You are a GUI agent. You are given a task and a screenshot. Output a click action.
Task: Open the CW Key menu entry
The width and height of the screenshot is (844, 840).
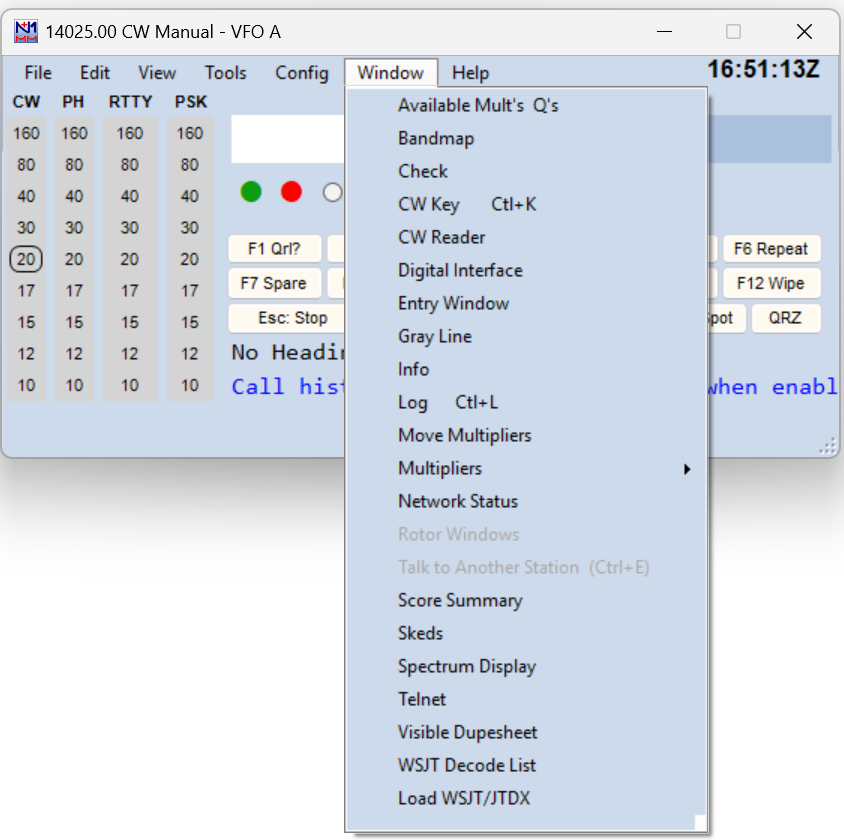(x=429, y=204)
